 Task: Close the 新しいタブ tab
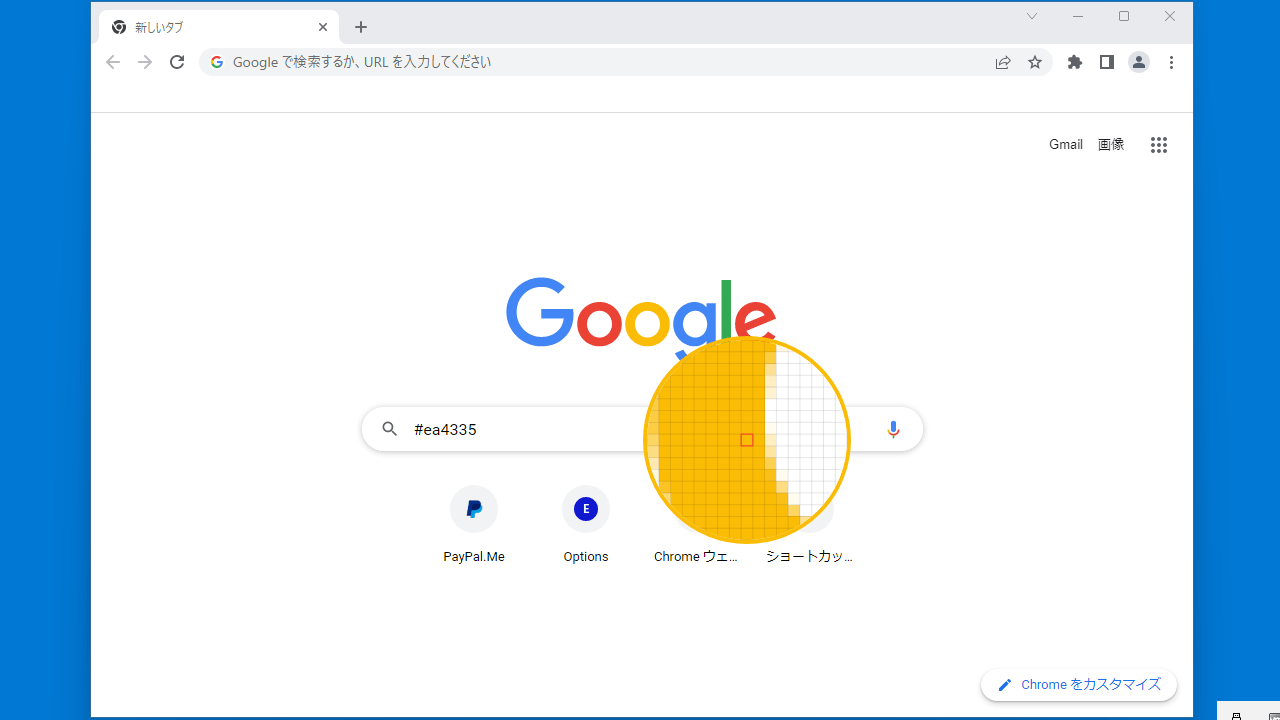(323, 27)
